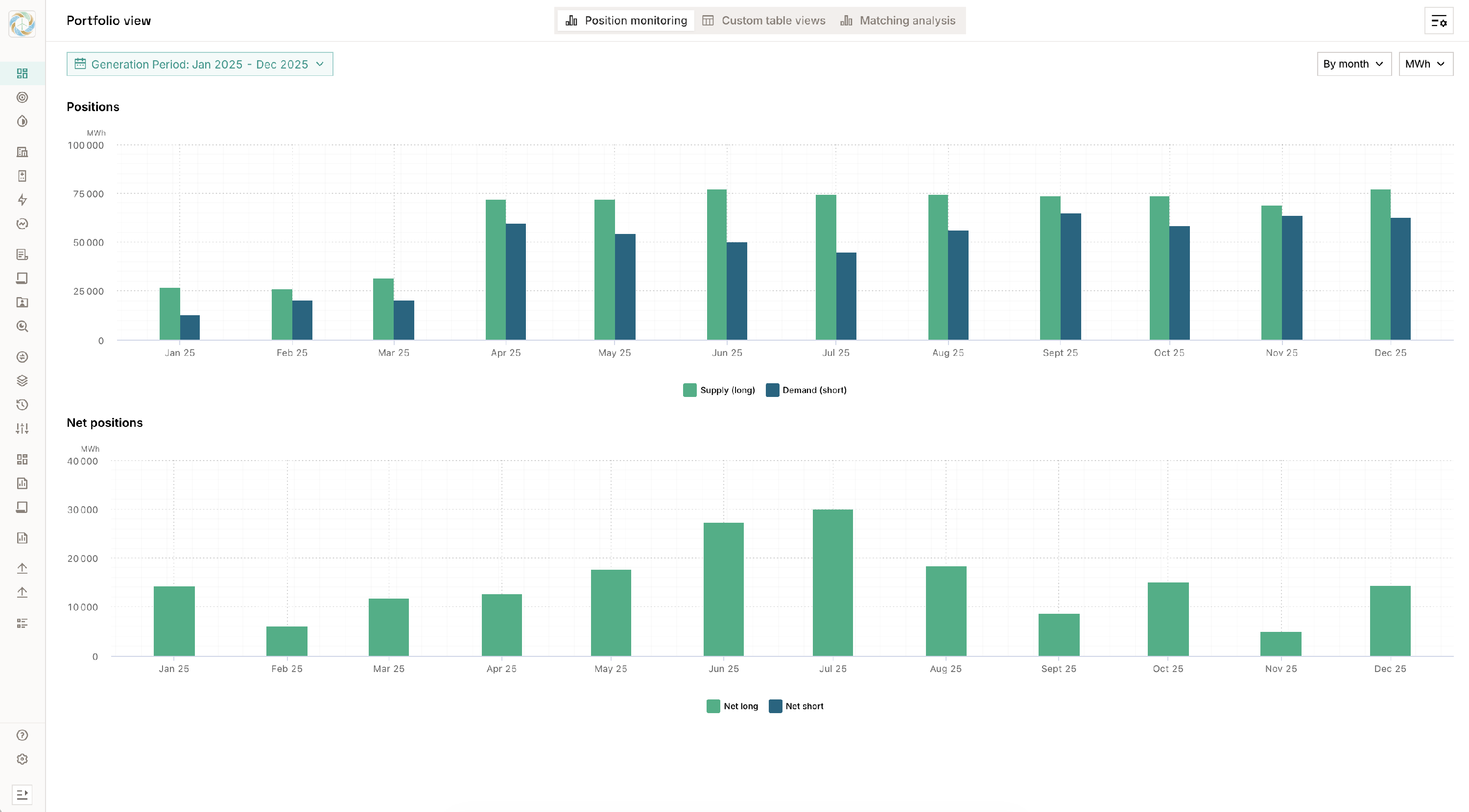Open the history clock sidebar icon
This screenshot has height=812, width=1469.
click(x=22, y=405)
